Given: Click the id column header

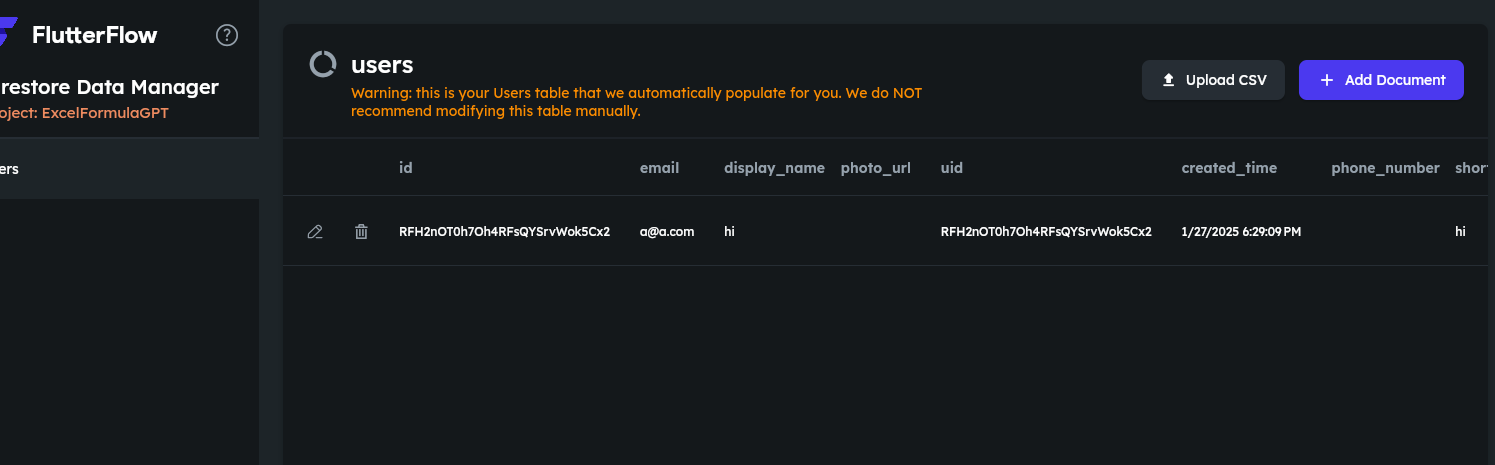Looking at the screenshot, I should pyautogui.click(x=406, y=168).
